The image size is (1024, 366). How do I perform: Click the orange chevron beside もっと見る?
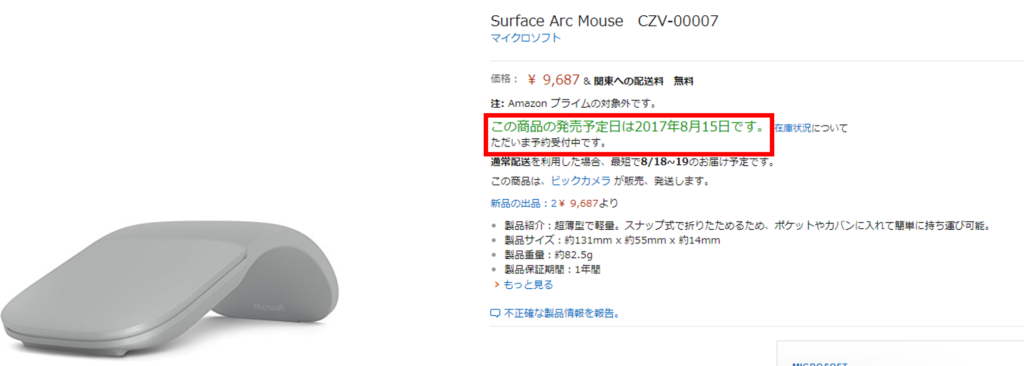tap(498, 284)
